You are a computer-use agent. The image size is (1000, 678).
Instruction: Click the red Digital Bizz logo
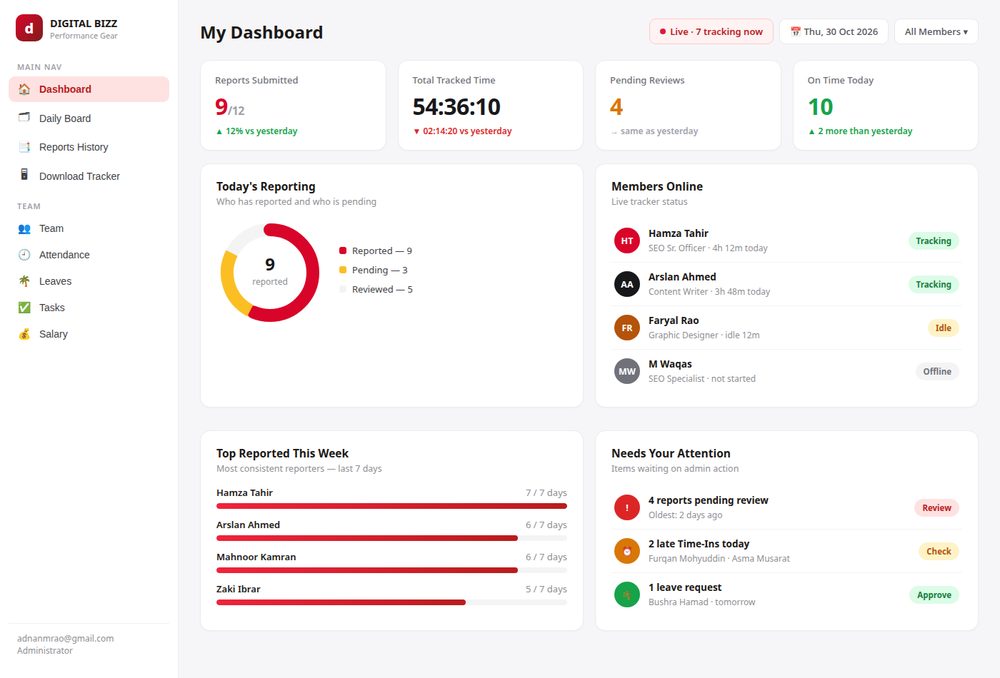click(29, 28)
